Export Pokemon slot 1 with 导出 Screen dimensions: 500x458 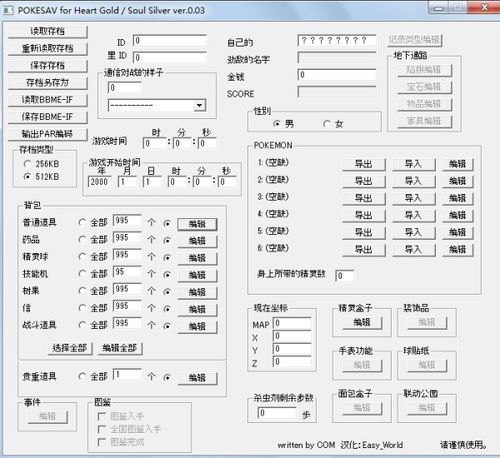(364, 164)
